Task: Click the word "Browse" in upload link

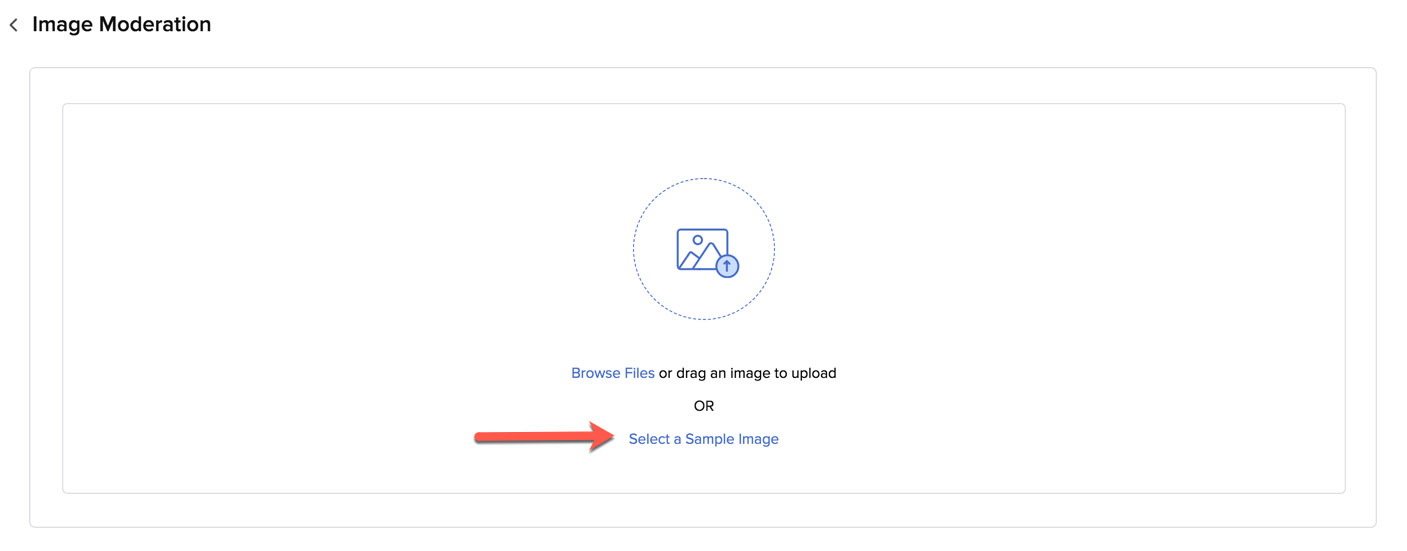Action: coord(595,373)
